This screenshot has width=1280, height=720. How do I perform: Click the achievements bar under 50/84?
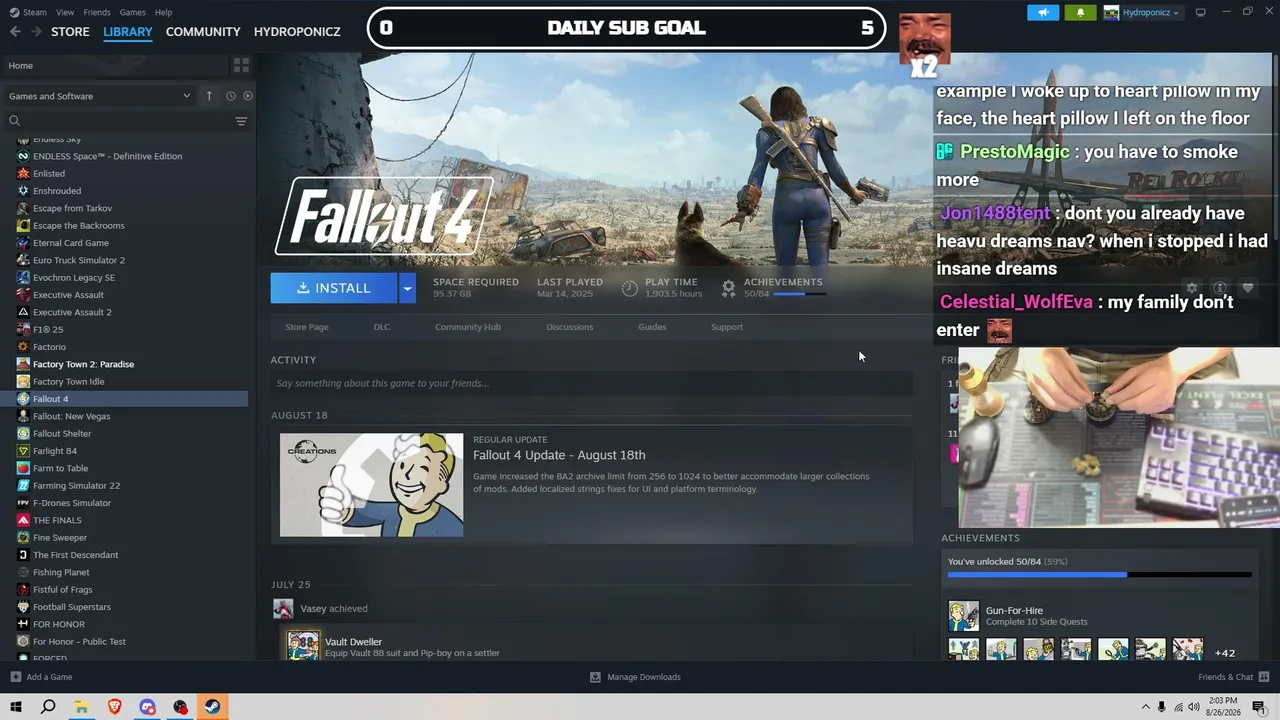(x=798, y=294)
